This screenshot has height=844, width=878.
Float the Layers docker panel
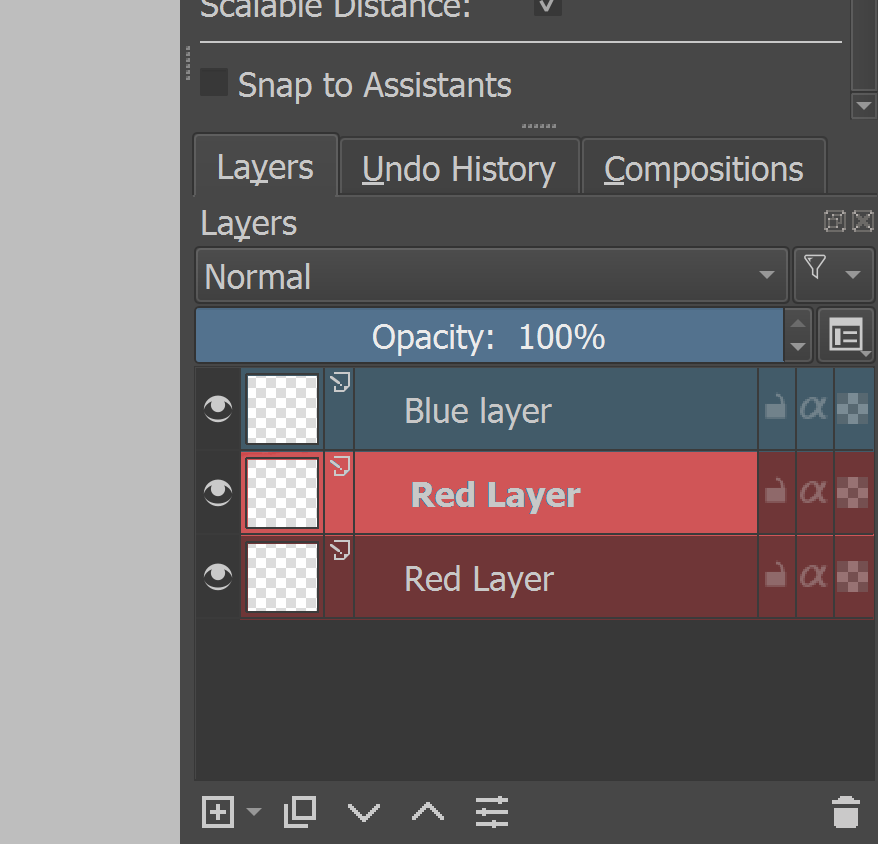835,221
